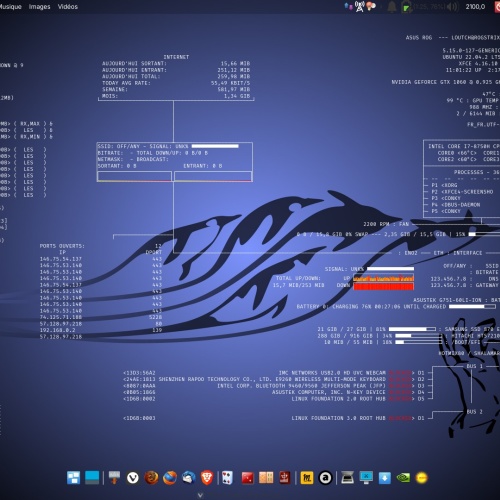500x500 pixels.
Task: Open the Musique folder in the top panel
Action: (10, 7)
